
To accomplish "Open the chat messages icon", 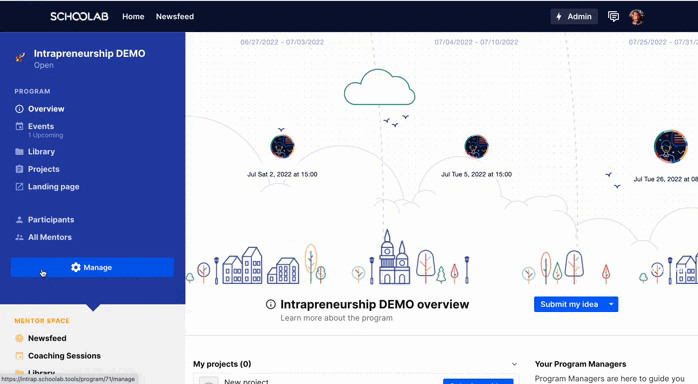I will click(x=613, y=16).
